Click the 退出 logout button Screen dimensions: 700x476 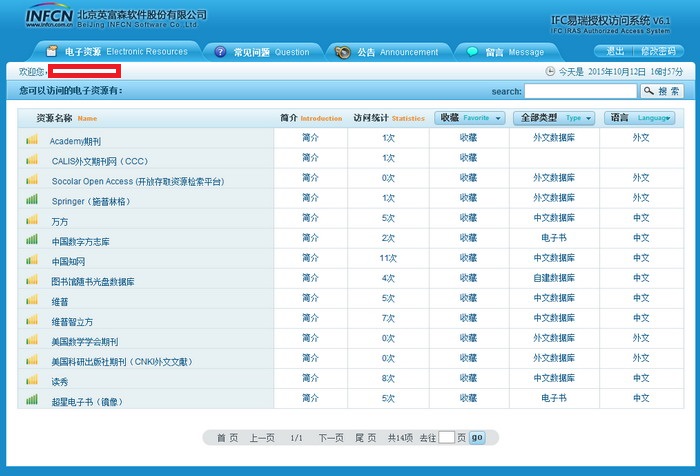(615, 51)
